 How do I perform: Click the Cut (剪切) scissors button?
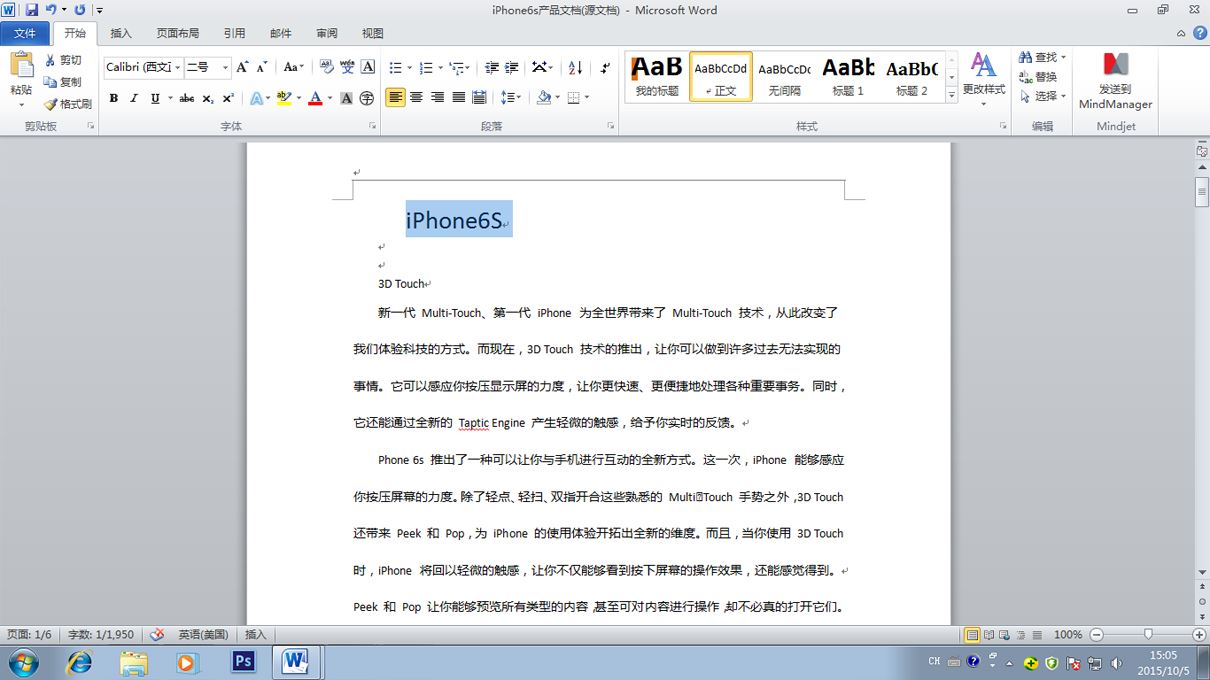point(62,60)
